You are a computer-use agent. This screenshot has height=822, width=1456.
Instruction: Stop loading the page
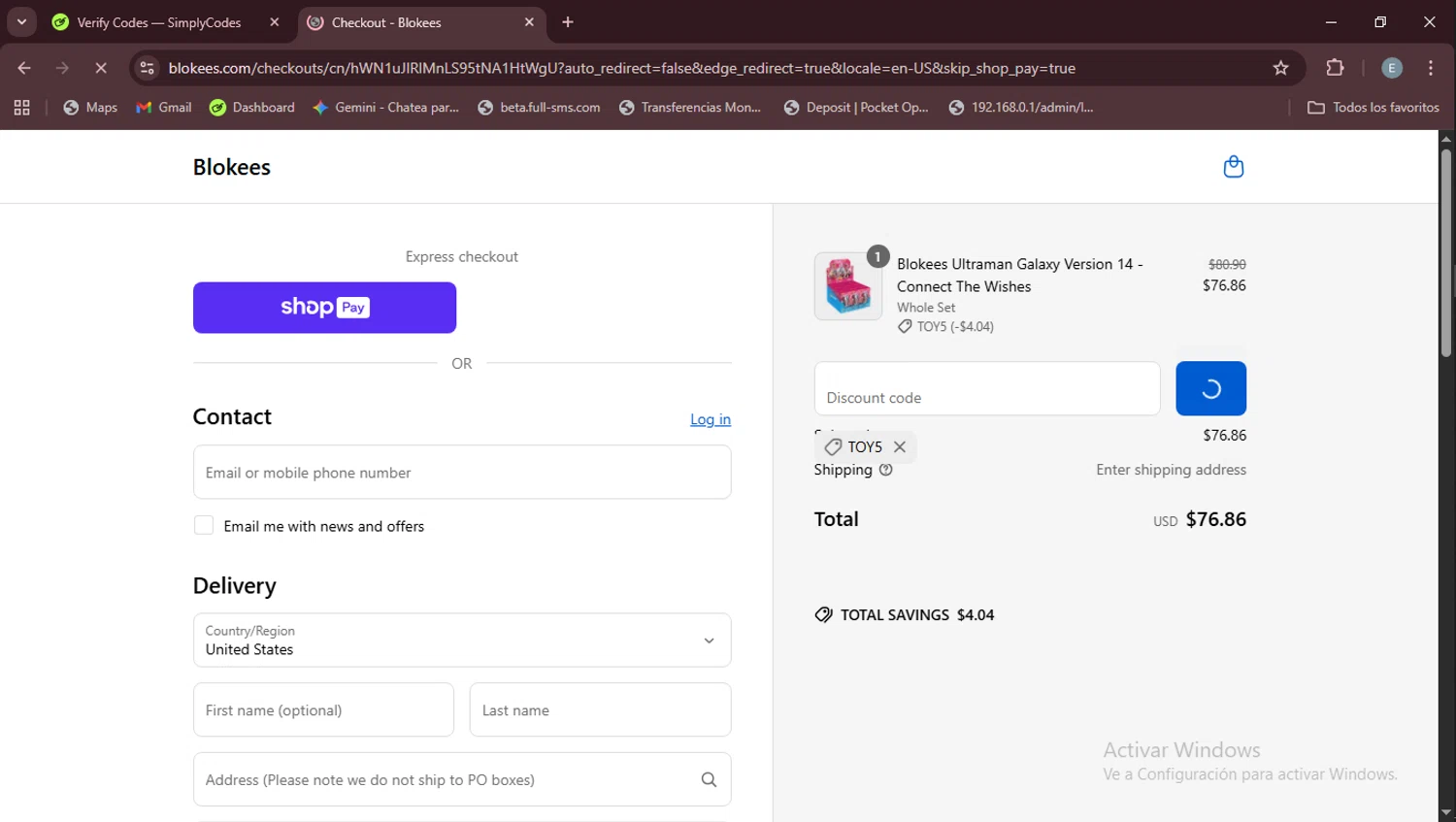coord(101,68)
